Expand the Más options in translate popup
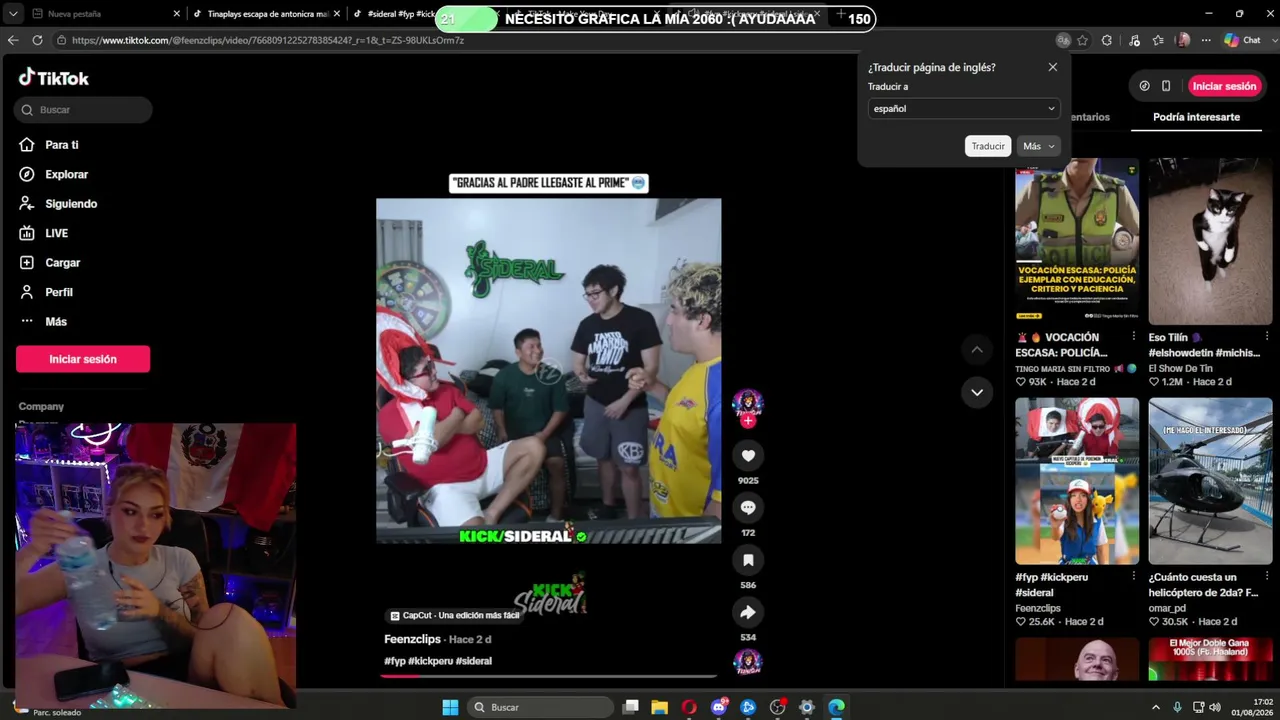 click(x=1039, y=146)
